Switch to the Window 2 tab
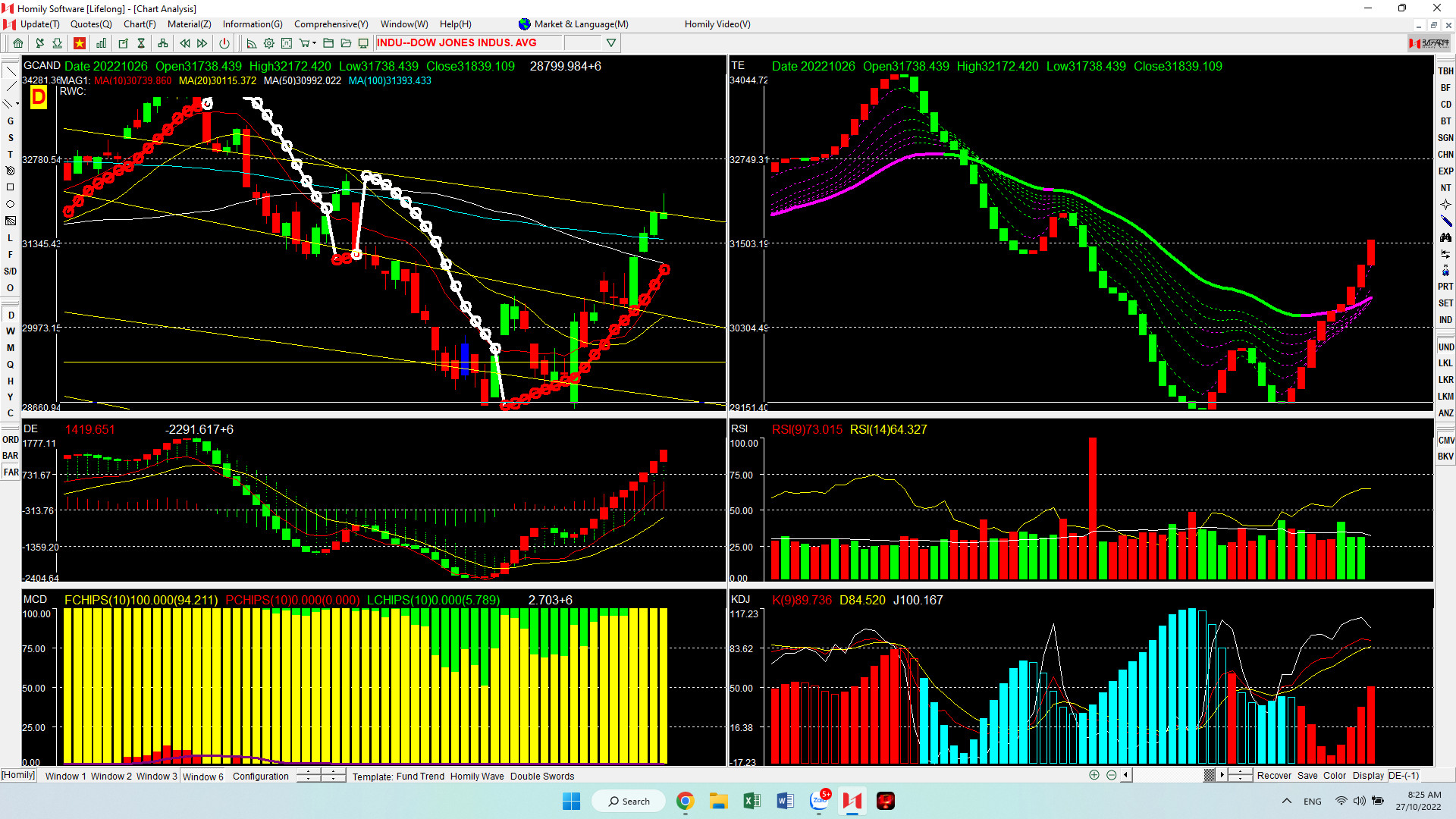 (x=111, y=776)
